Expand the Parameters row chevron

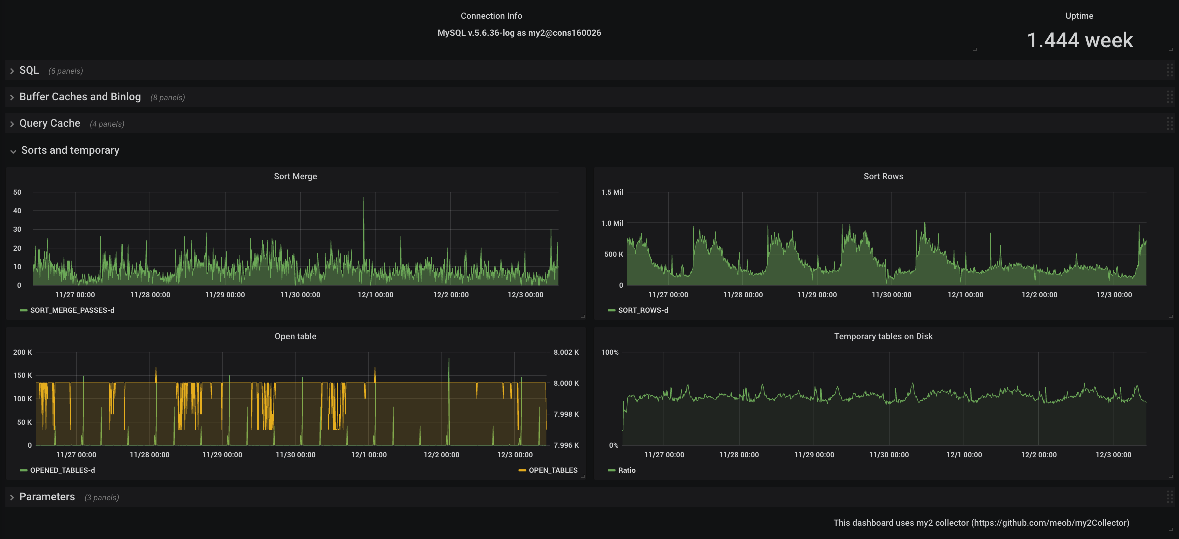point(12,498)
